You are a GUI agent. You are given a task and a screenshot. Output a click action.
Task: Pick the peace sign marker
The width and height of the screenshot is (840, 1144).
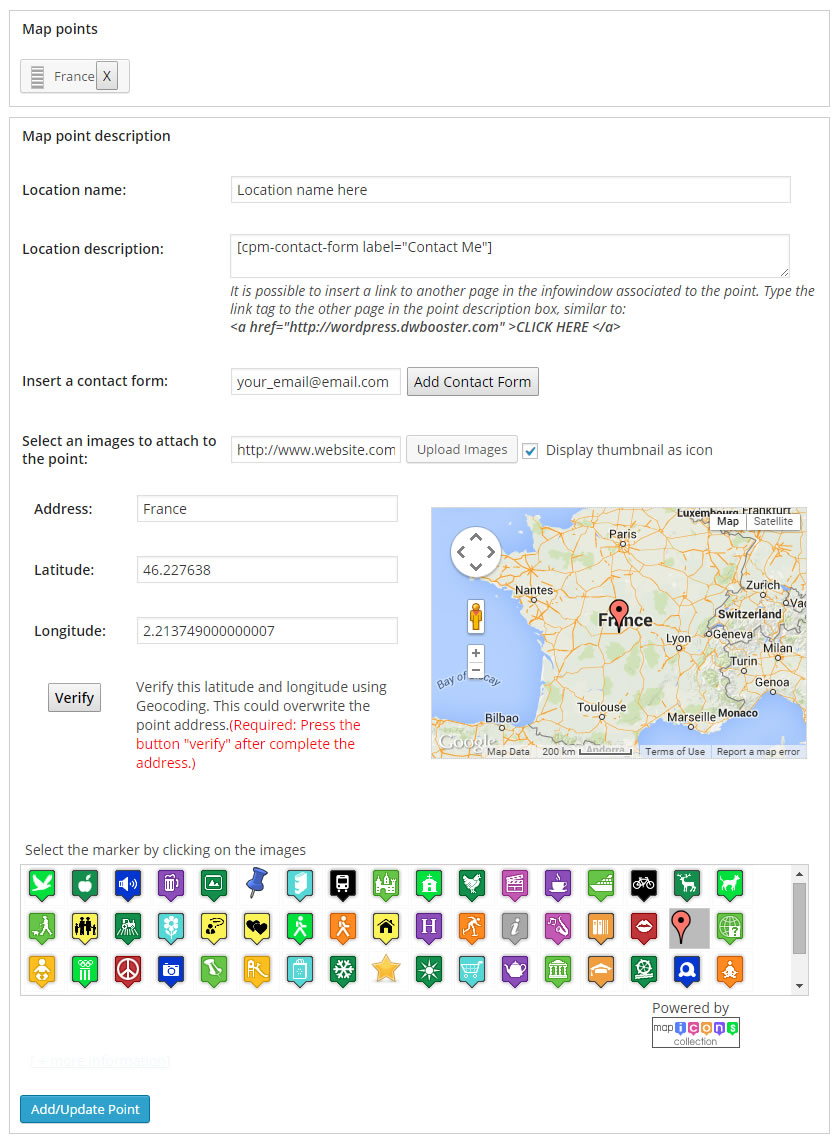point(128,968)
